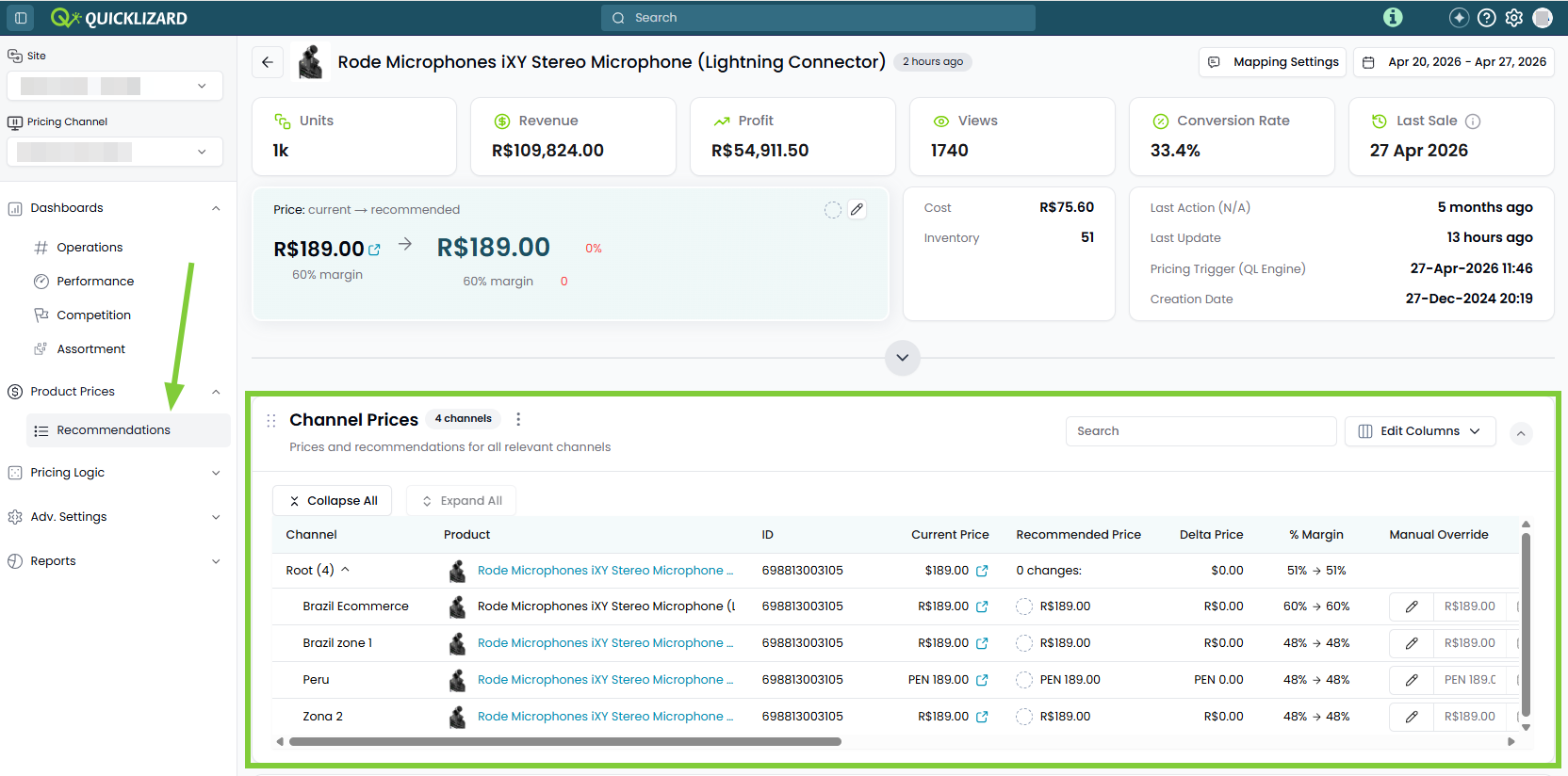This screenshot has width=1568, height=776.
Task: Click pencil override for Brazil Ecommerce row
Action: [x=1412, y=606]
